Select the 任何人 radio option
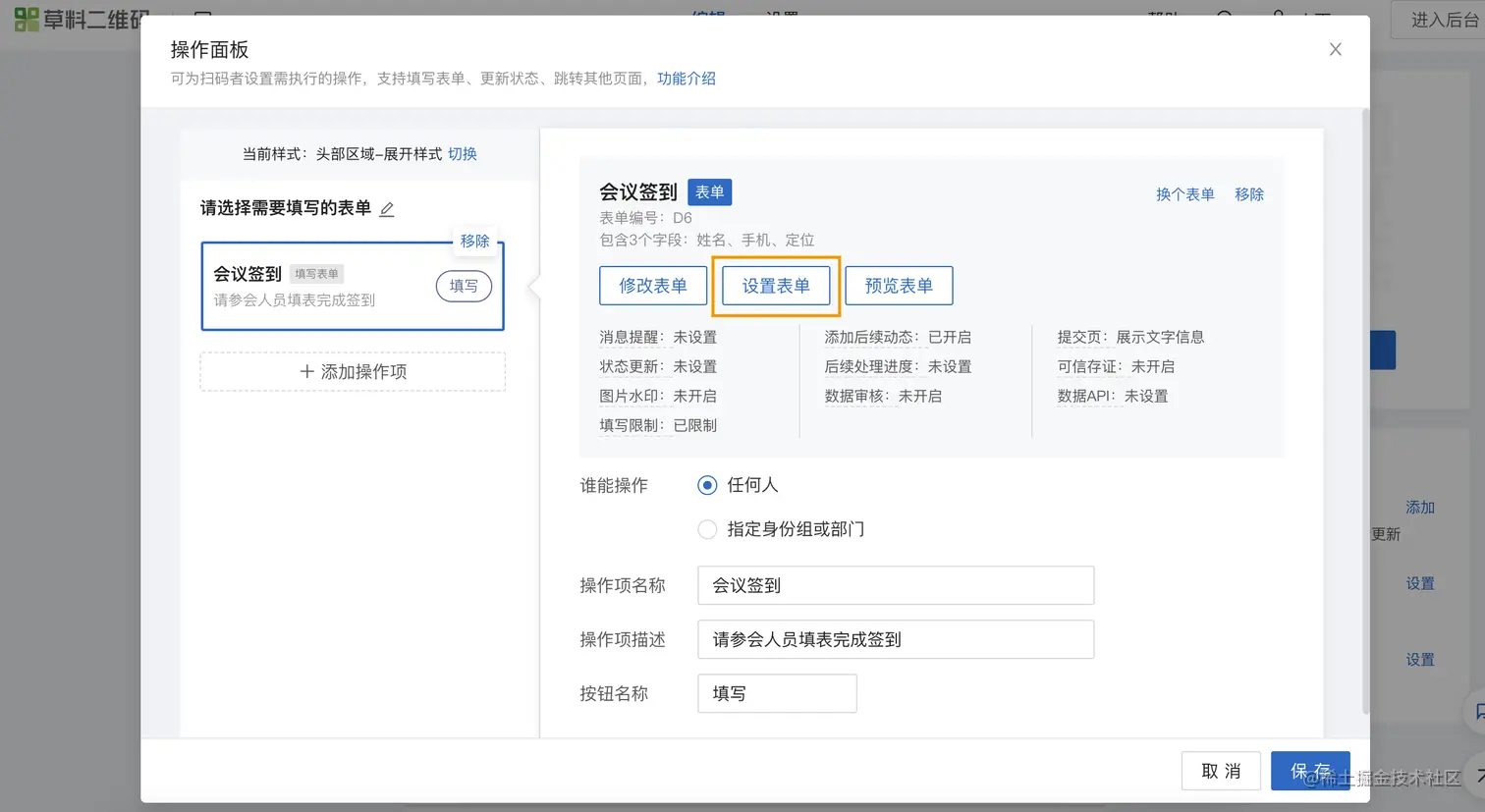 (707, 485)
